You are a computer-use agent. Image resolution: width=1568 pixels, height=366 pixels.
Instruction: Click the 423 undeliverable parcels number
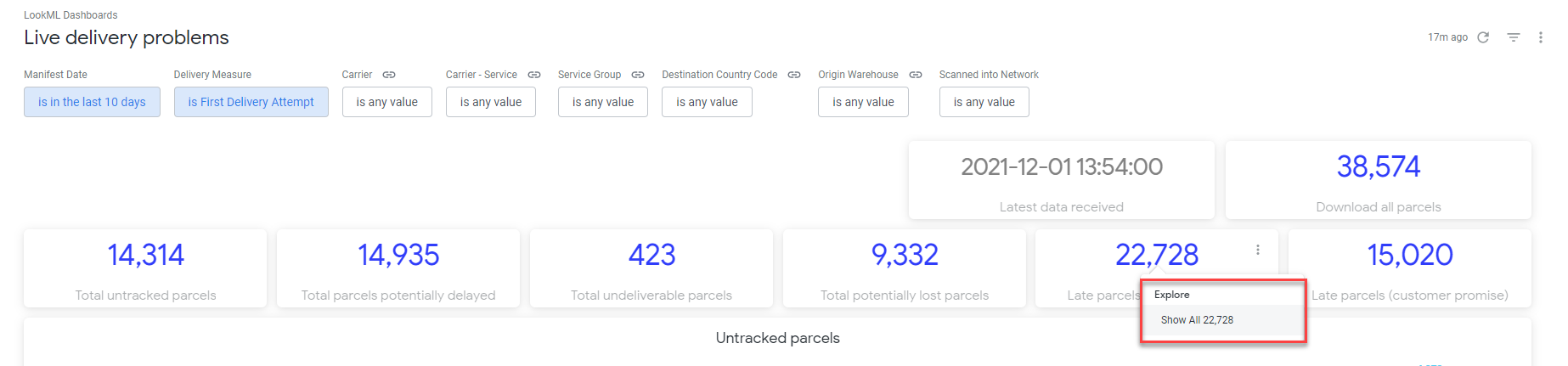pos(651,255)
